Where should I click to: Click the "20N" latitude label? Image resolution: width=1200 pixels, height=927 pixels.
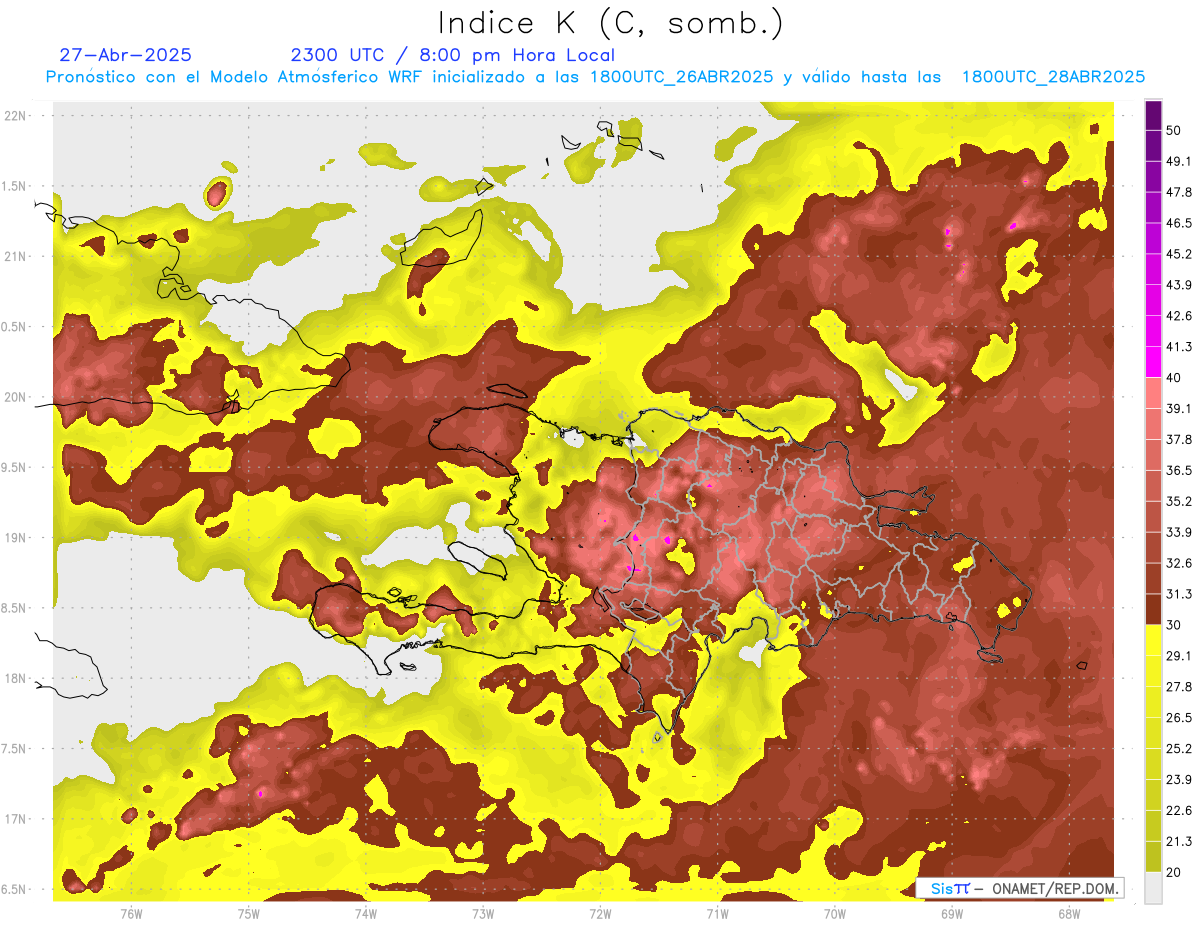(16, 397)
